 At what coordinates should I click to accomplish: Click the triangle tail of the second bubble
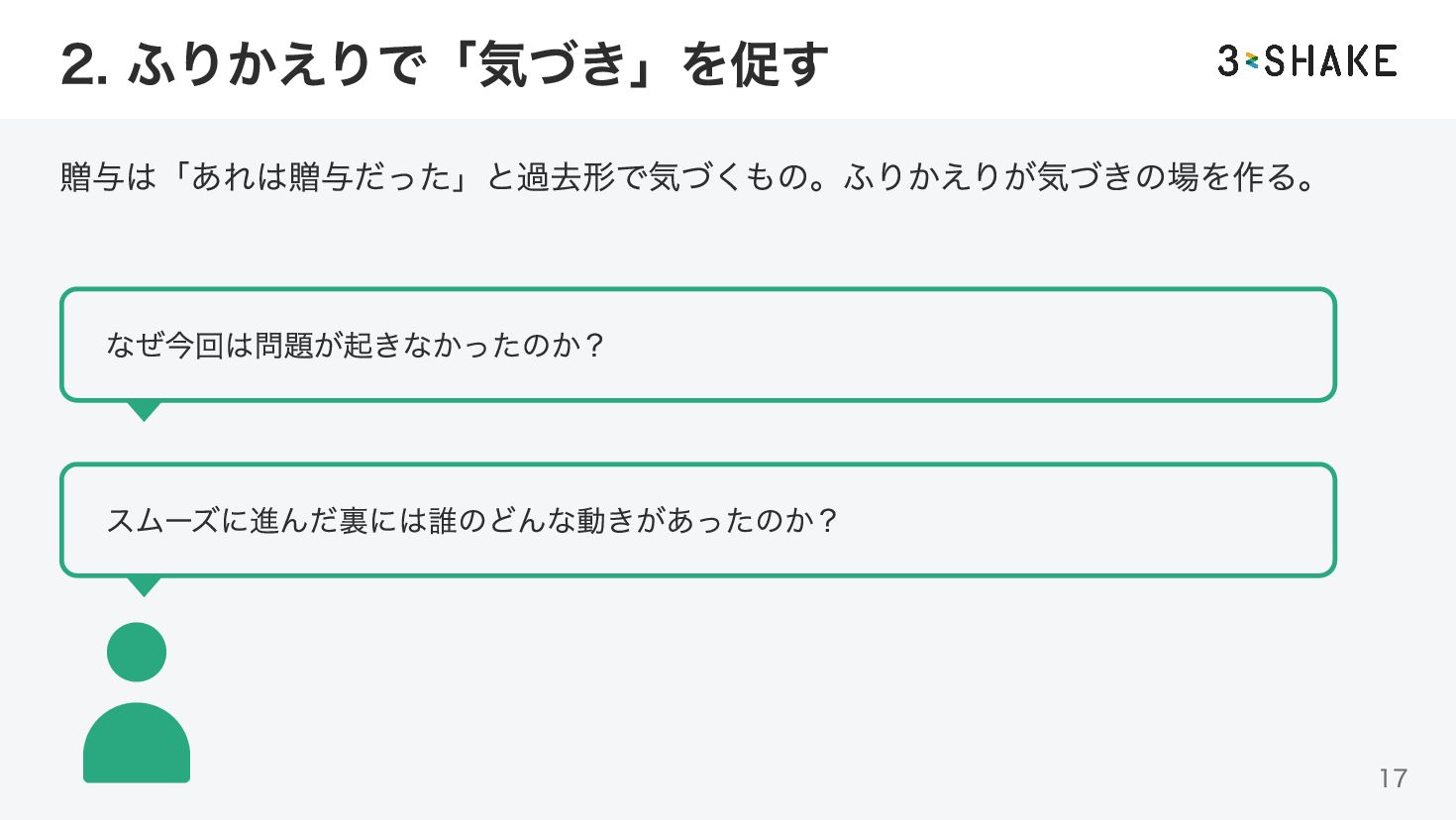[144, 586]
